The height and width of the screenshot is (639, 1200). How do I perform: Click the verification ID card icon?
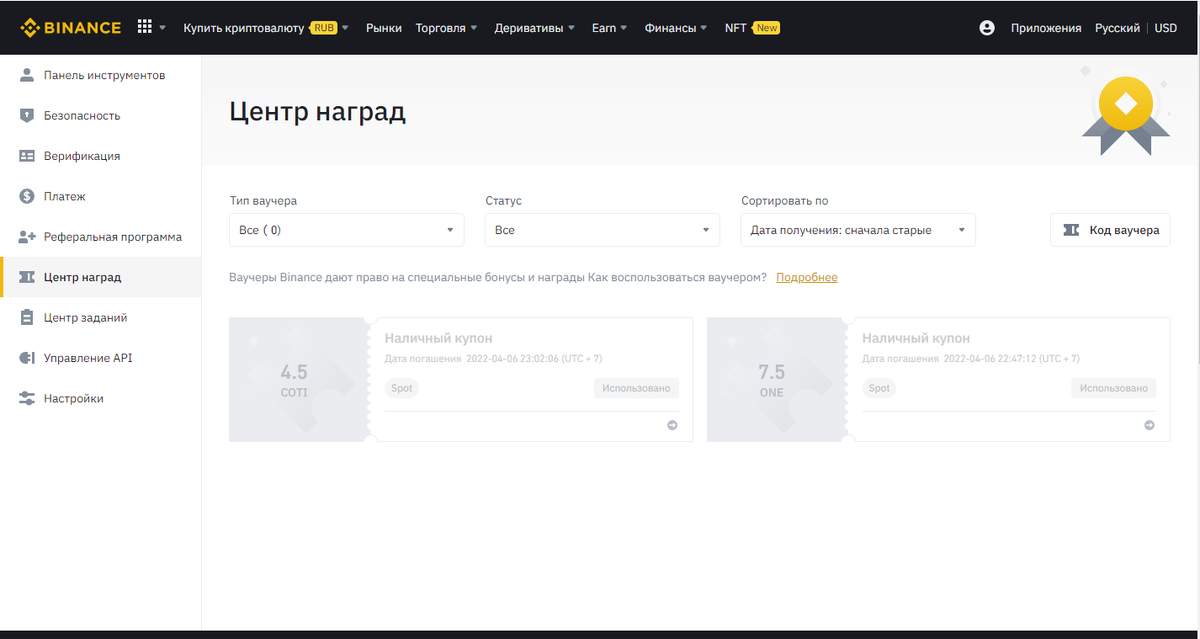click(x=27, y=156)
